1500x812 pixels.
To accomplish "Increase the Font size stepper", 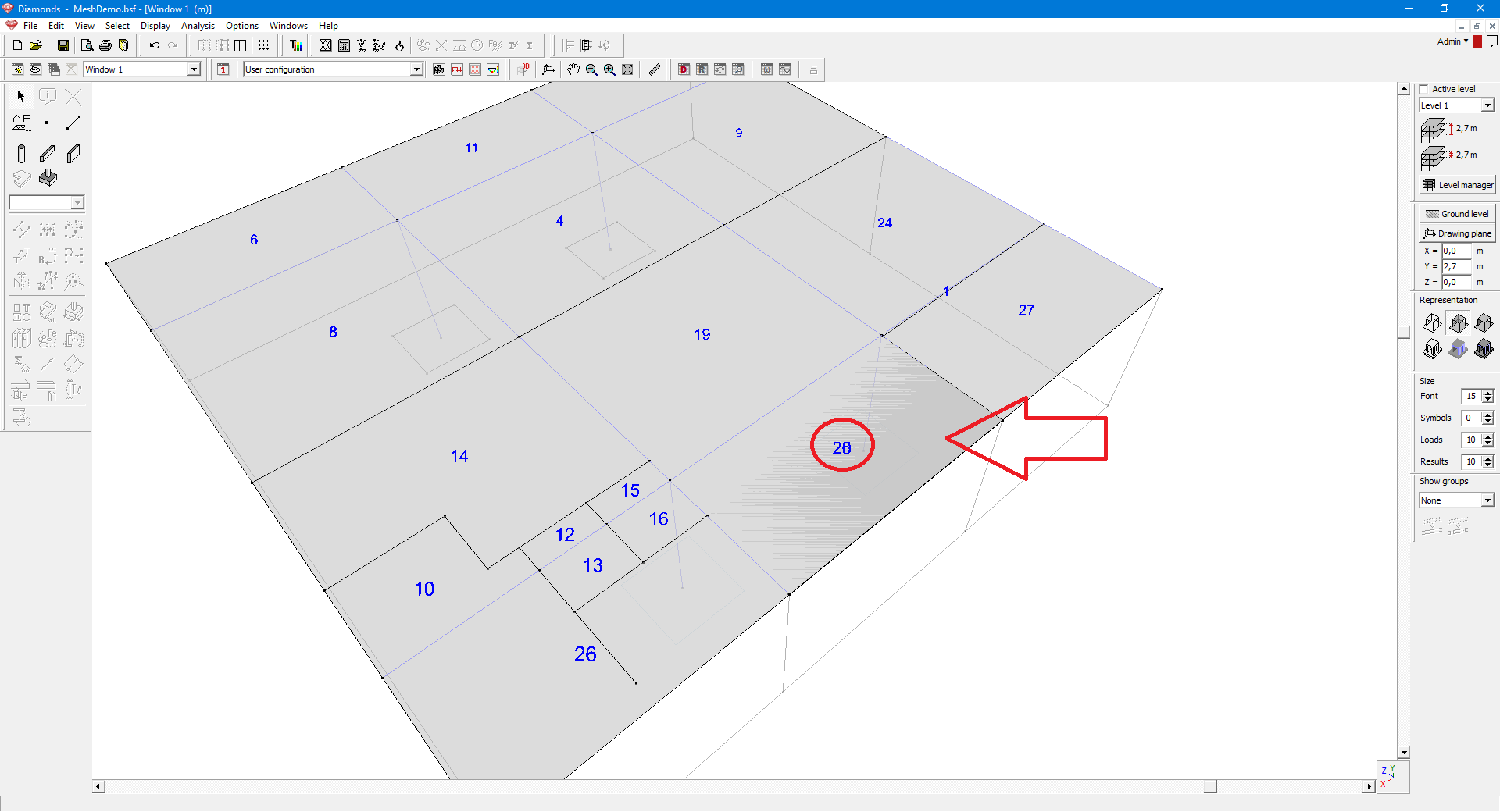I will [x=1488, y=394].
